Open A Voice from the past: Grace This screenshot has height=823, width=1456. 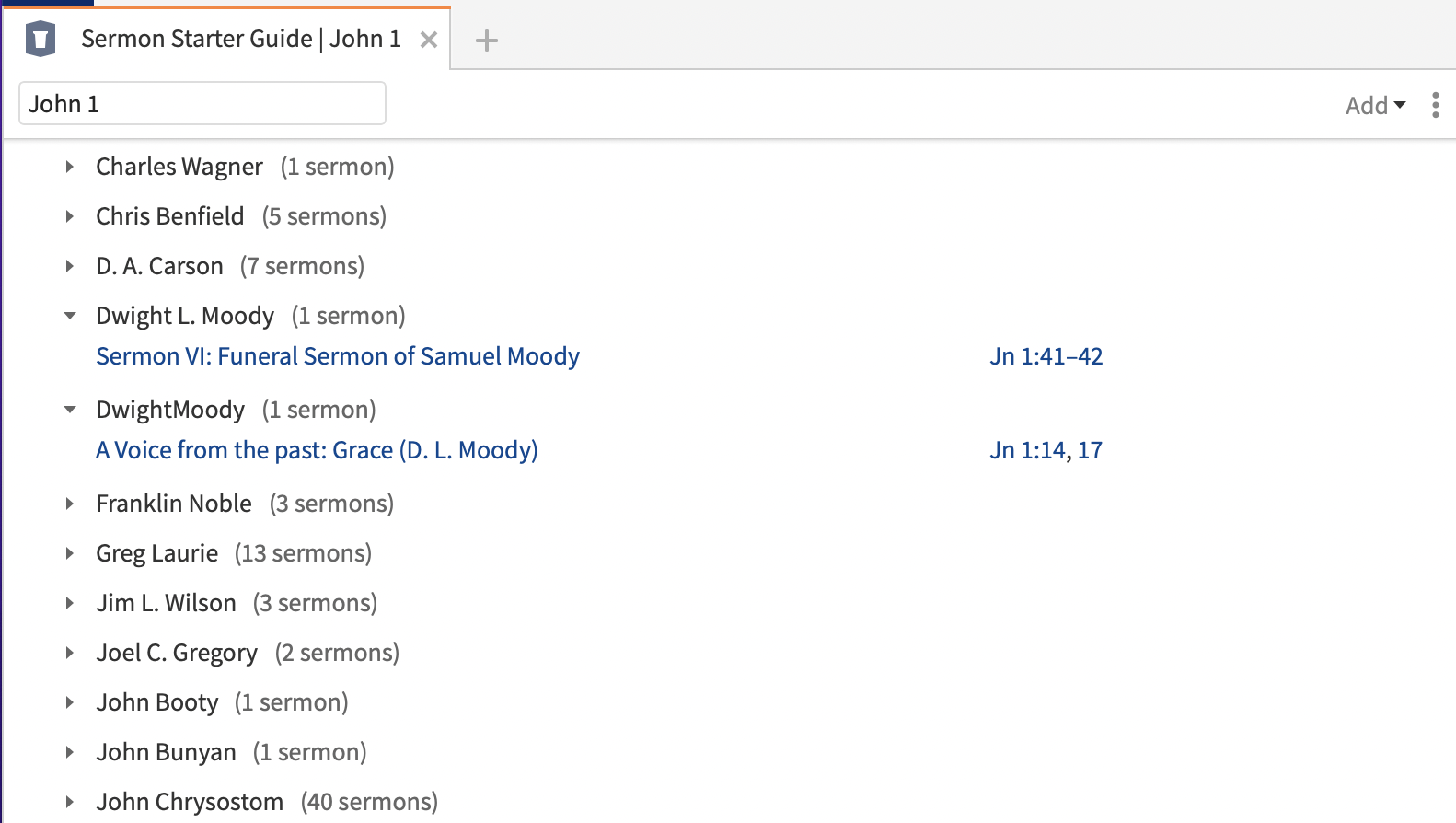(x=317, y=450)
